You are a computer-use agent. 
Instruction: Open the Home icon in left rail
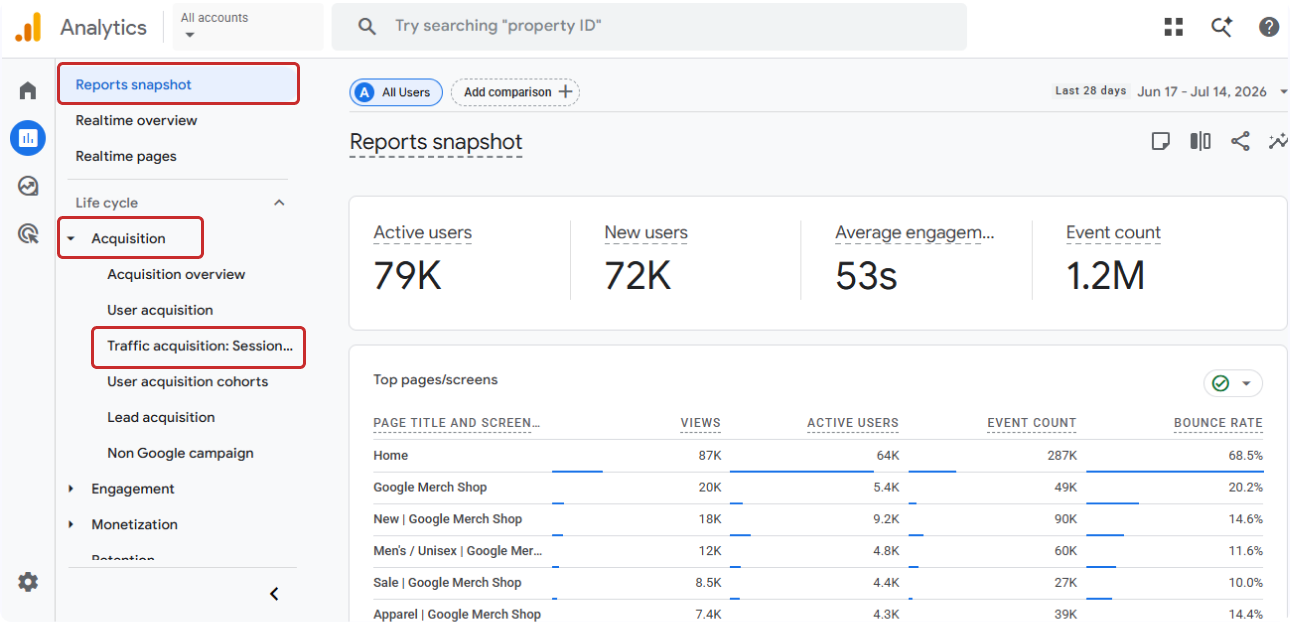click(x=28, y=91)
